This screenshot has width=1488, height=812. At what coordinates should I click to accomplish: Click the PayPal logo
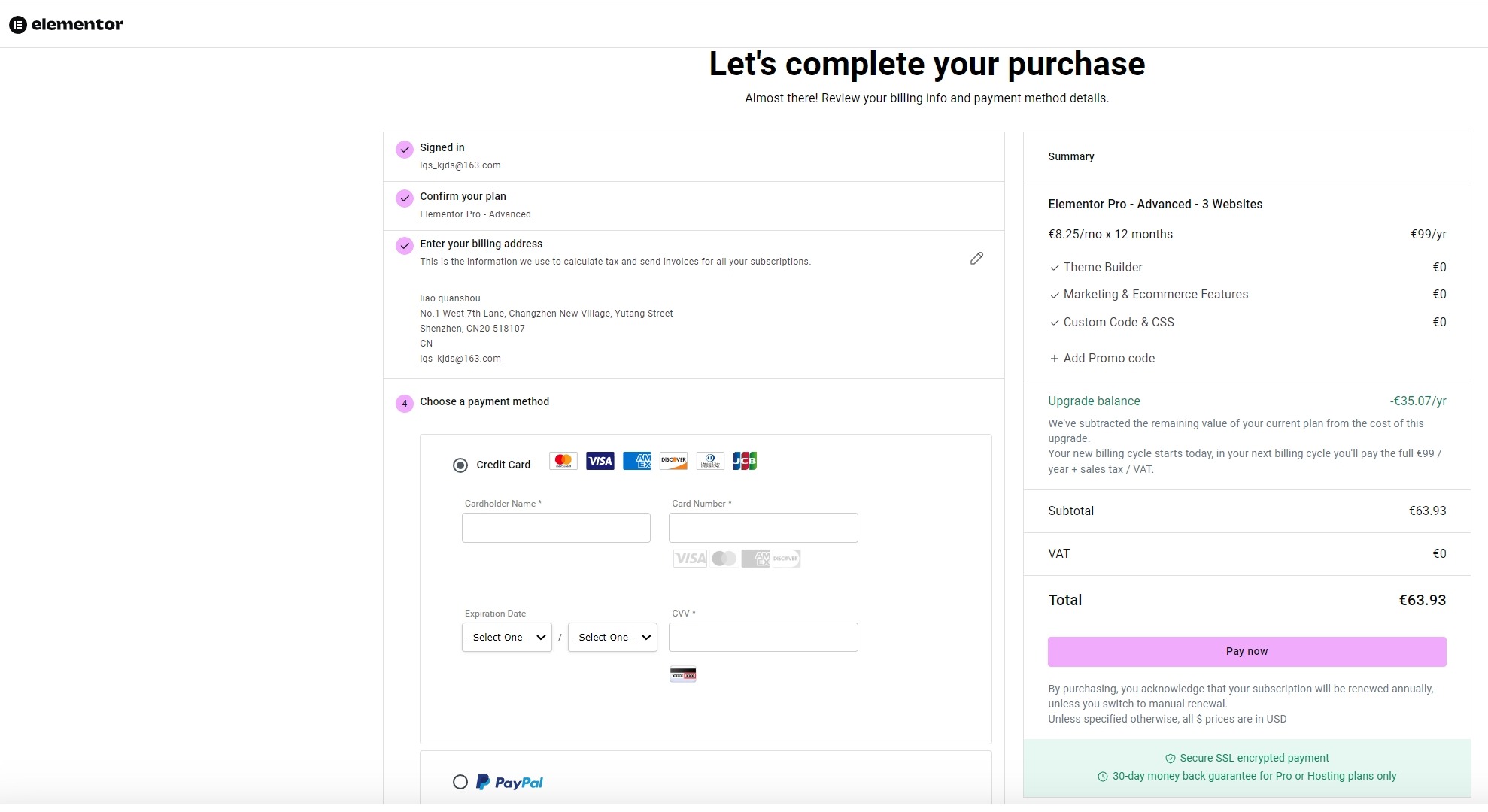coord(509,783)
